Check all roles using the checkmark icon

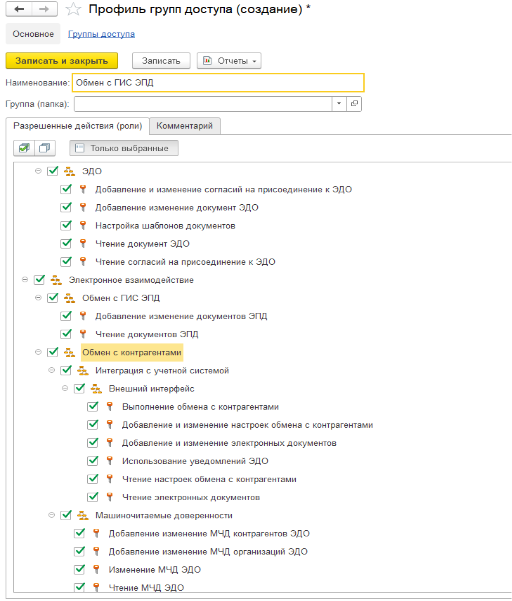click(24, 148)
